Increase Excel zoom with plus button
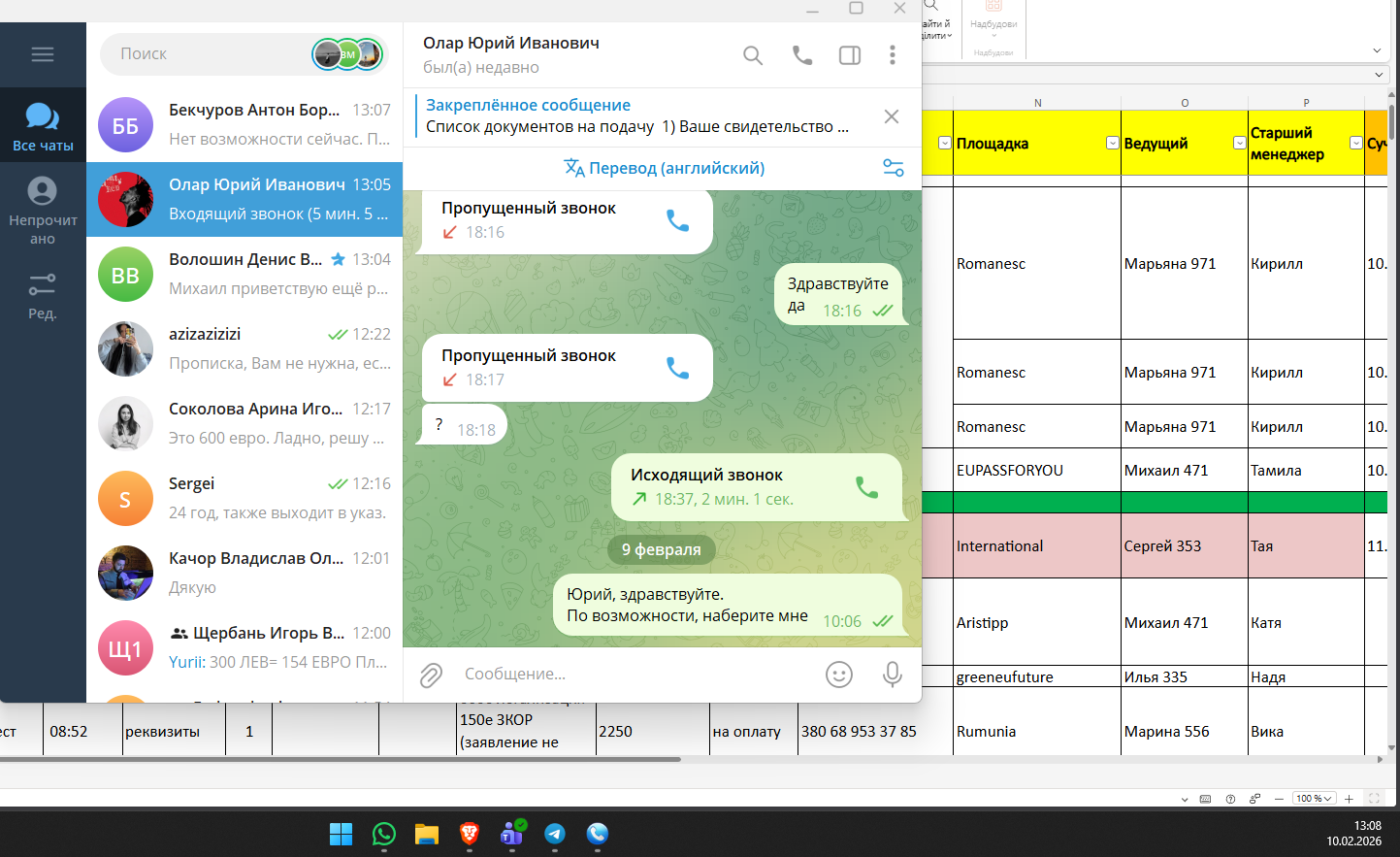 click(1349, 799)
